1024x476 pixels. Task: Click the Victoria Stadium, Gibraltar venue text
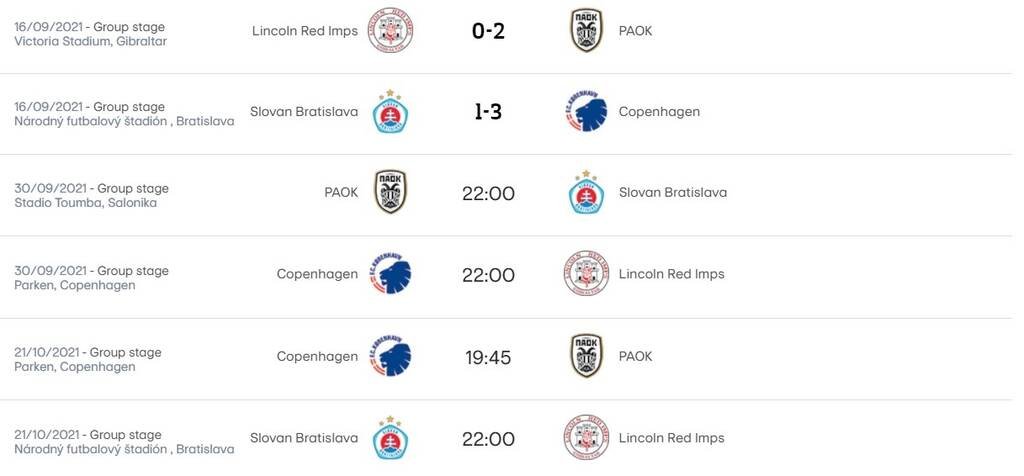coord(91,41)
